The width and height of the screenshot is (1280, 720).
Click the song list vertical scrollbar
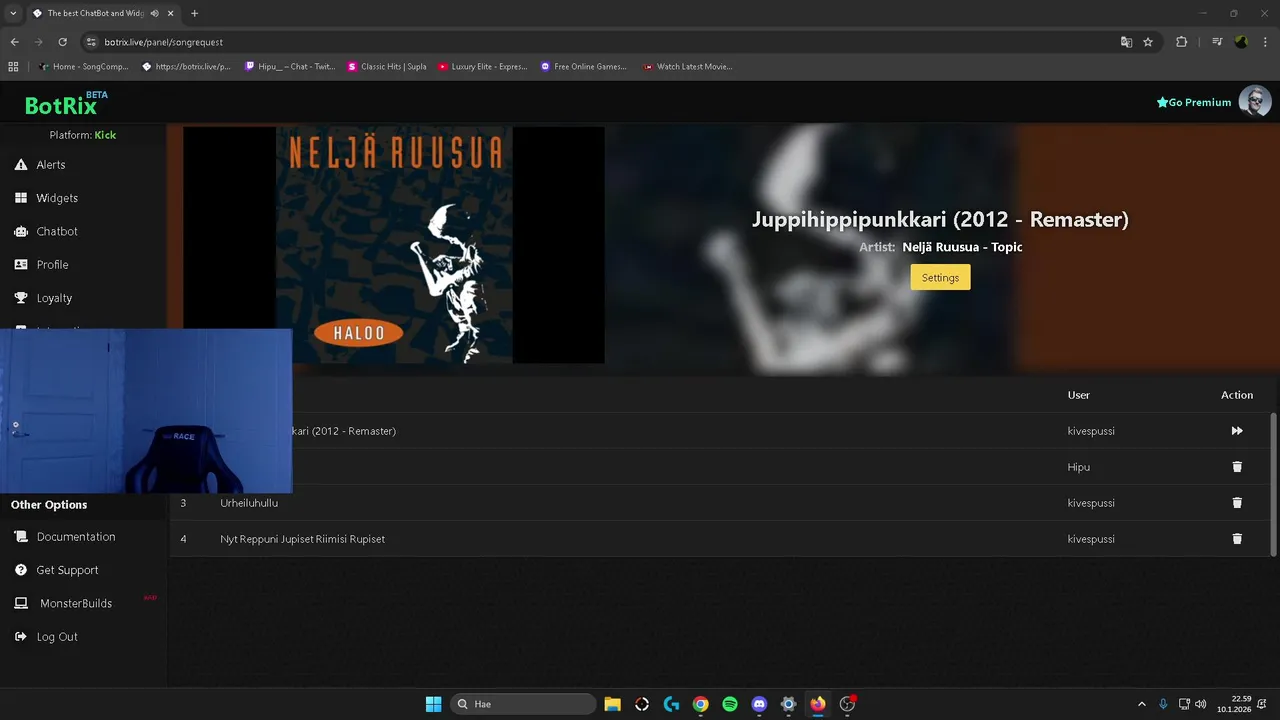[1273, 484]
